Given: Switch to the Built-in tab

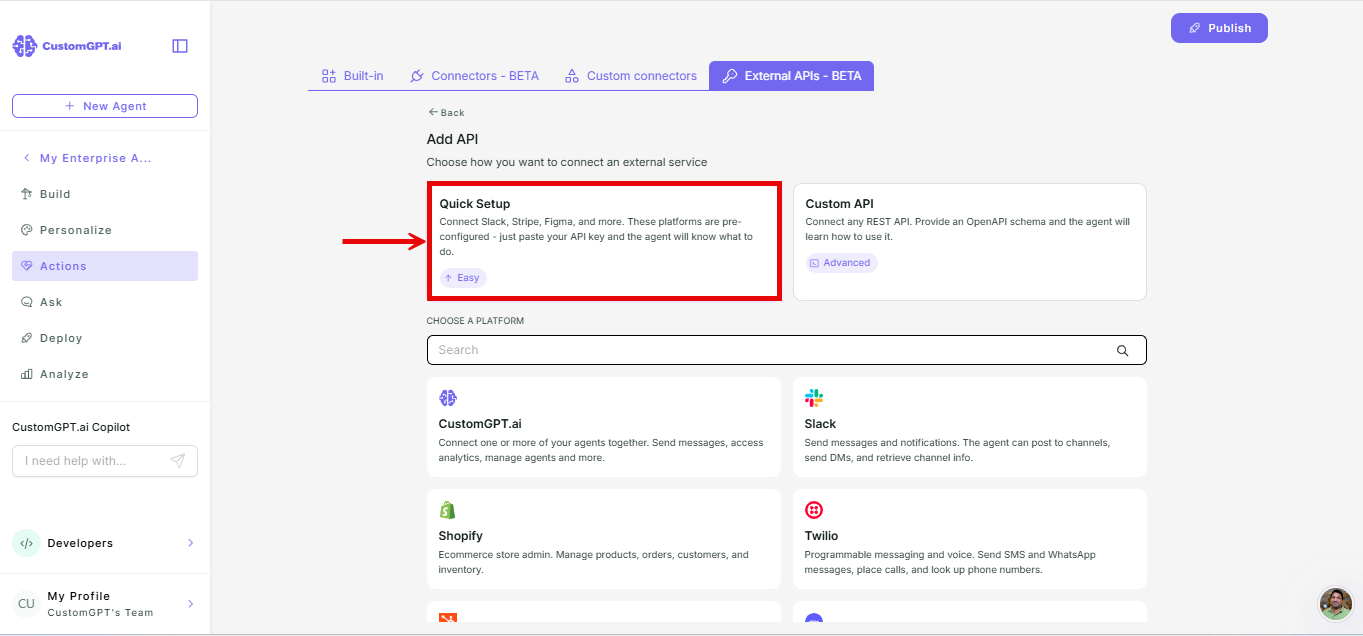Looking at the screenshot, I should [352, 76].
